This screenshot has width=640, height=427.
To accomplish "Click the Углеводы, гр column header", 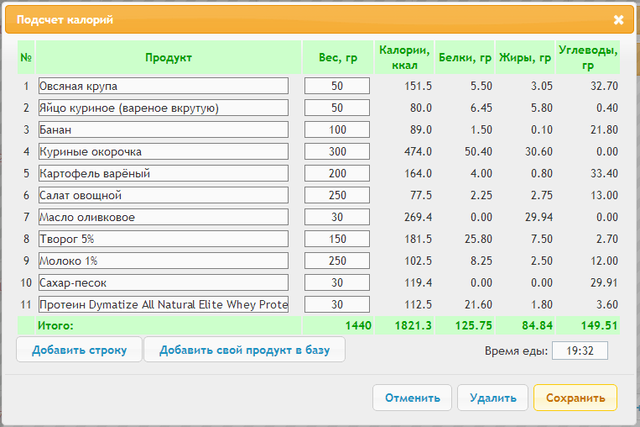I will (588, 58).
